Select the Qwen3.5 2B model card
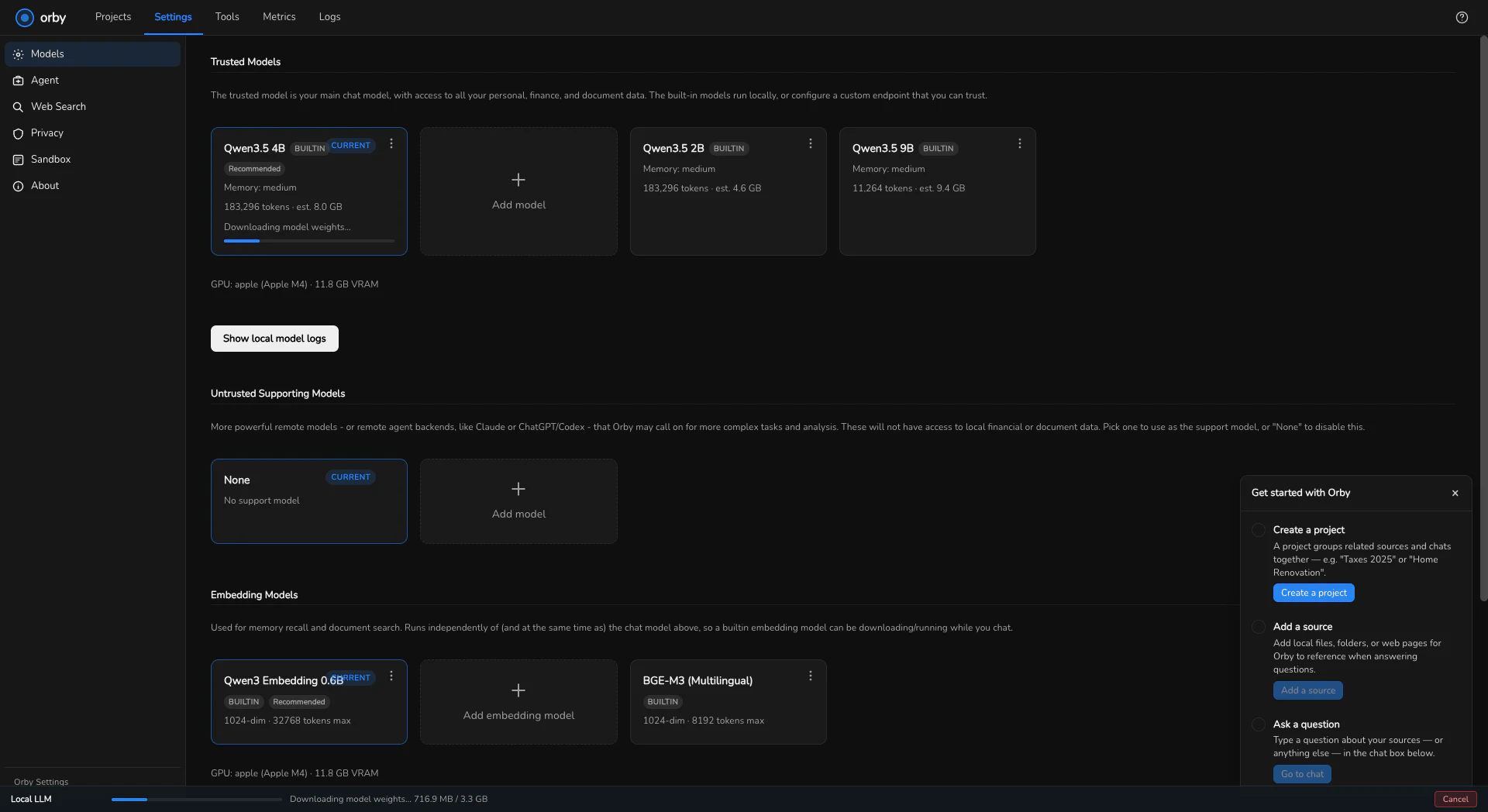Viewport: 1488px width, 812px height. [728, 191]
